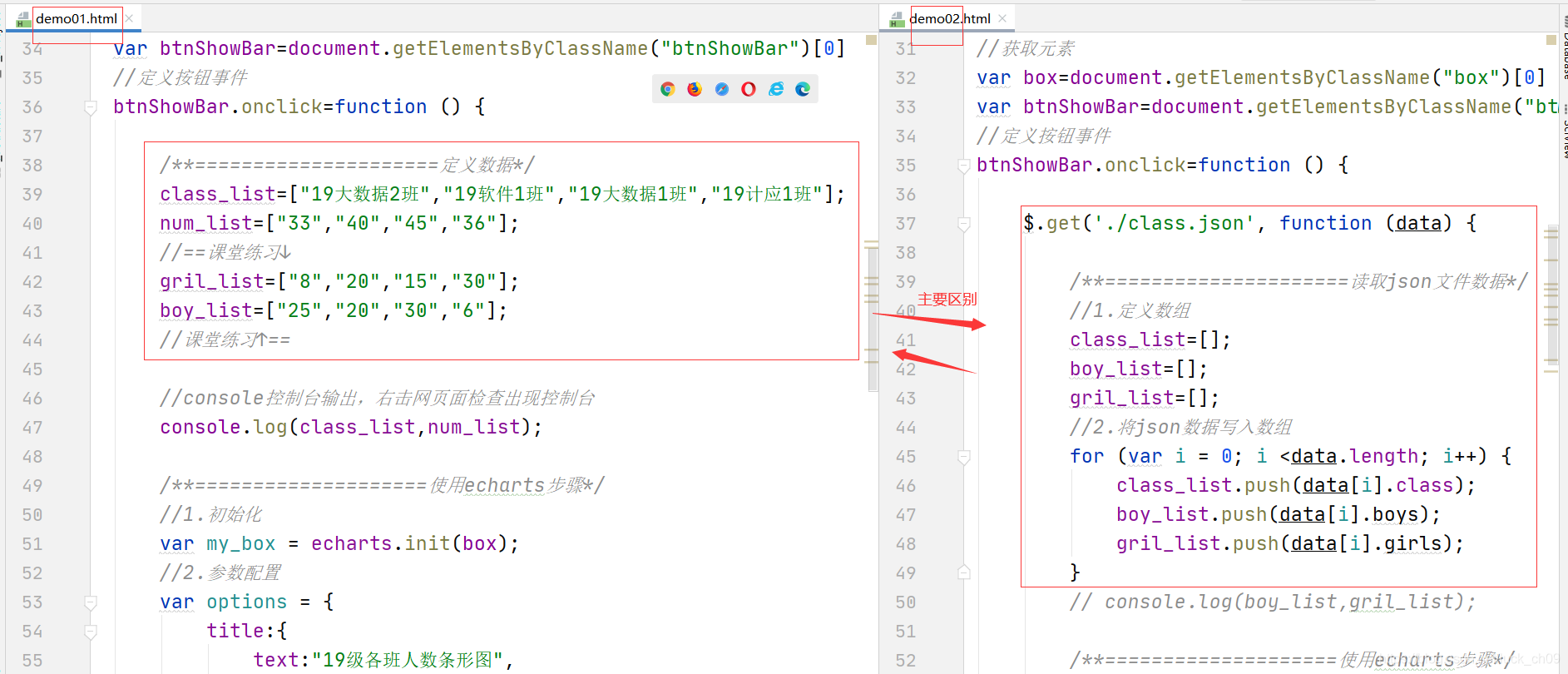
Task: Collapse onclick function fold at line 36
Action: (x=91, y=107)
